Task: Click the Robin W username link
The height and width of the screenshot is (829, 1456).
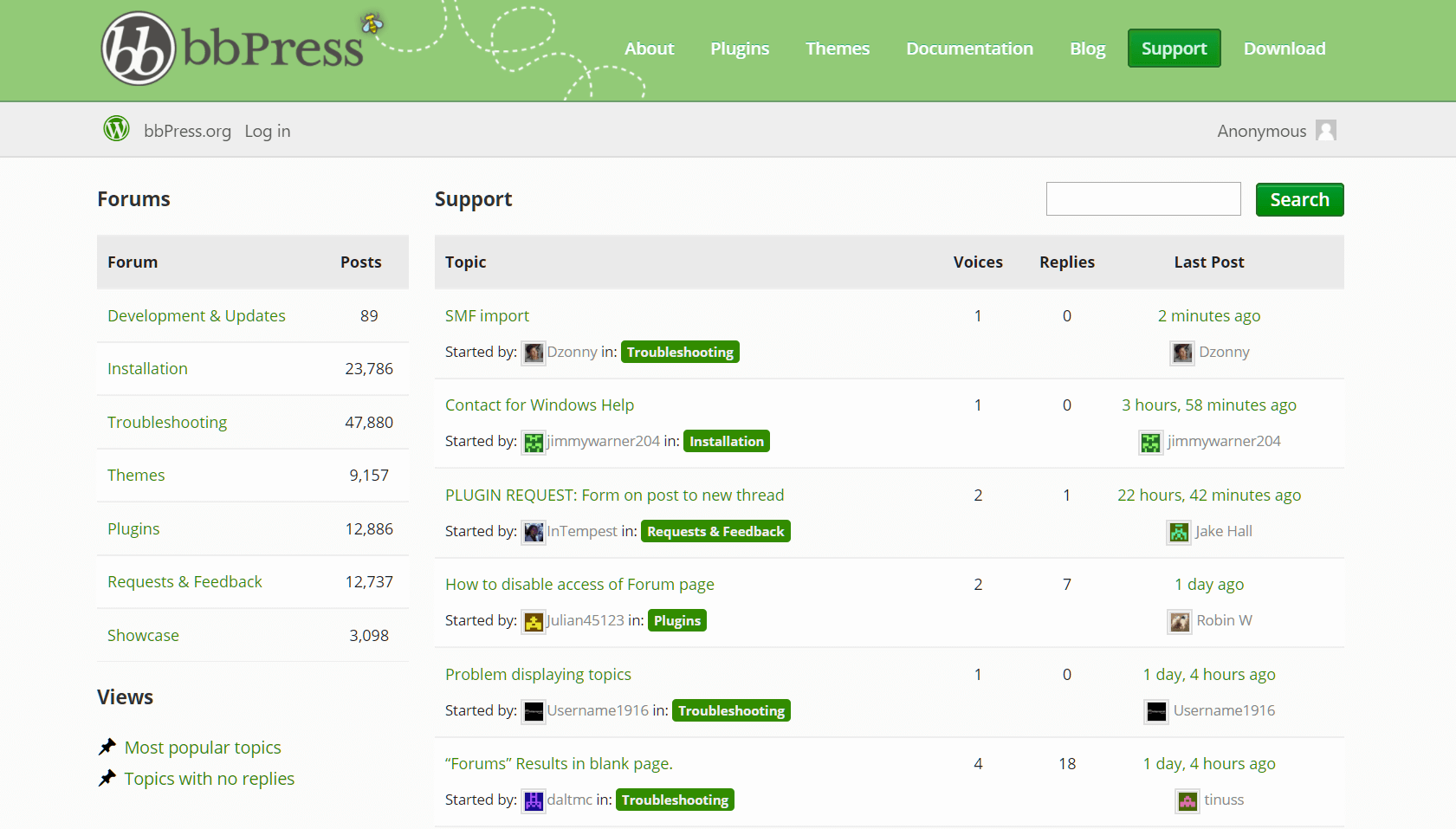Action: pos(1225,620)
